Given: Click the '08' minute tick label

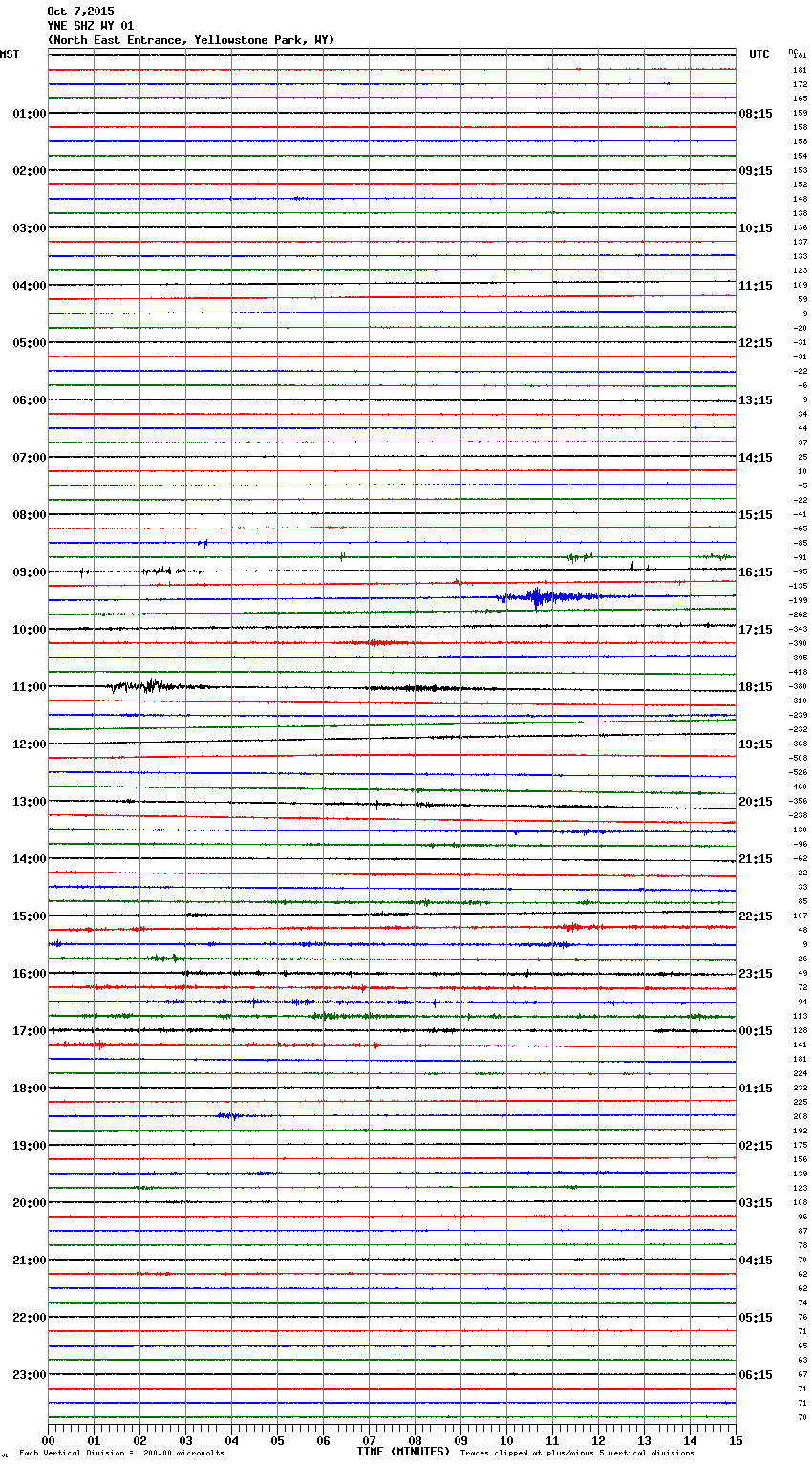Looking at the screenshot, I should (x=415, y=1440).
